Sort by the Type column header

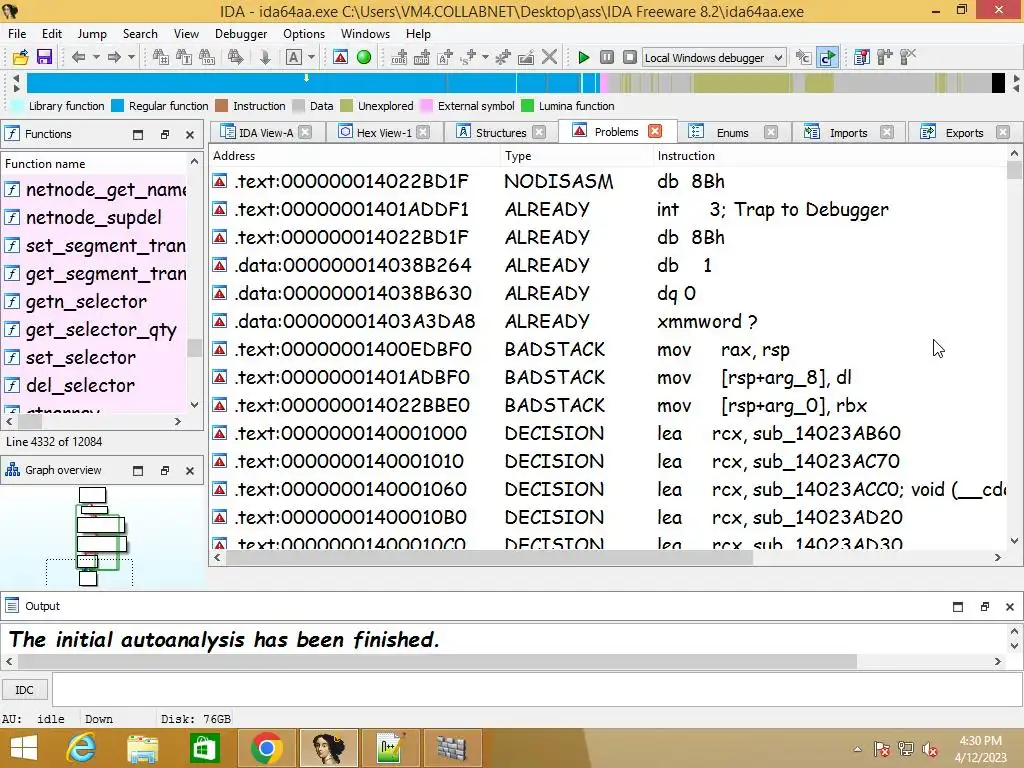click(x=576, y=155)
